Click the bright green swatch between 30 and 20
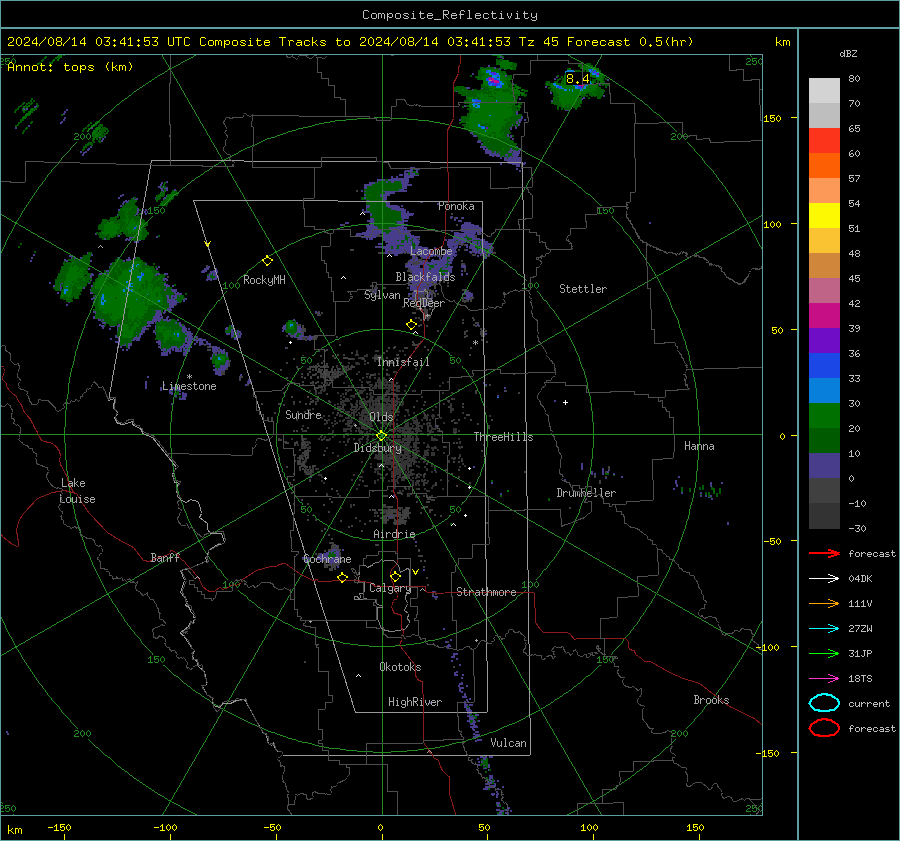Viewport: 900px width, 841px height. tap(824, 416)
